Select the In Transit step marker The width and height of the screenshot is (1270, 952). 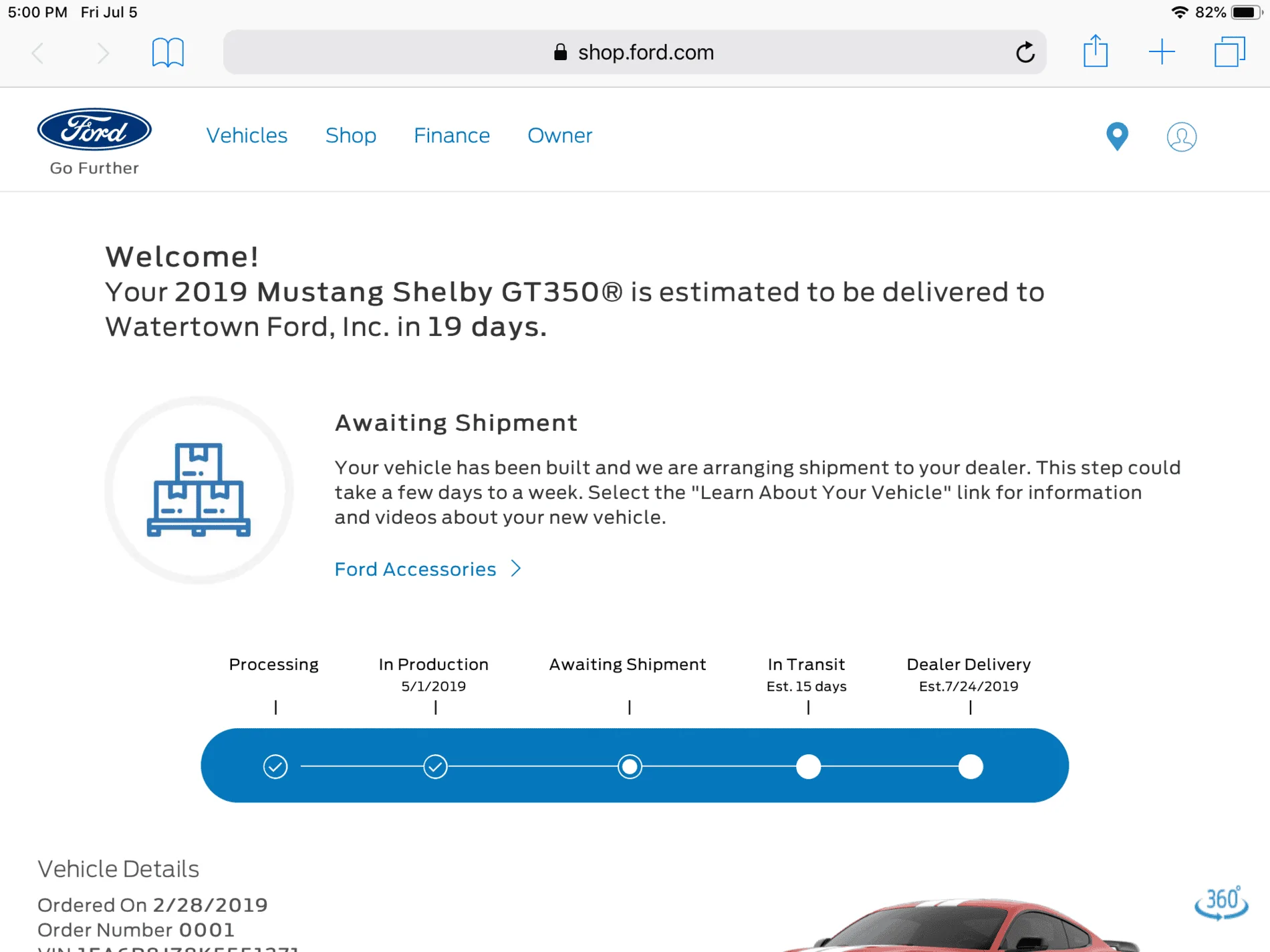click(x=808, y=766)
